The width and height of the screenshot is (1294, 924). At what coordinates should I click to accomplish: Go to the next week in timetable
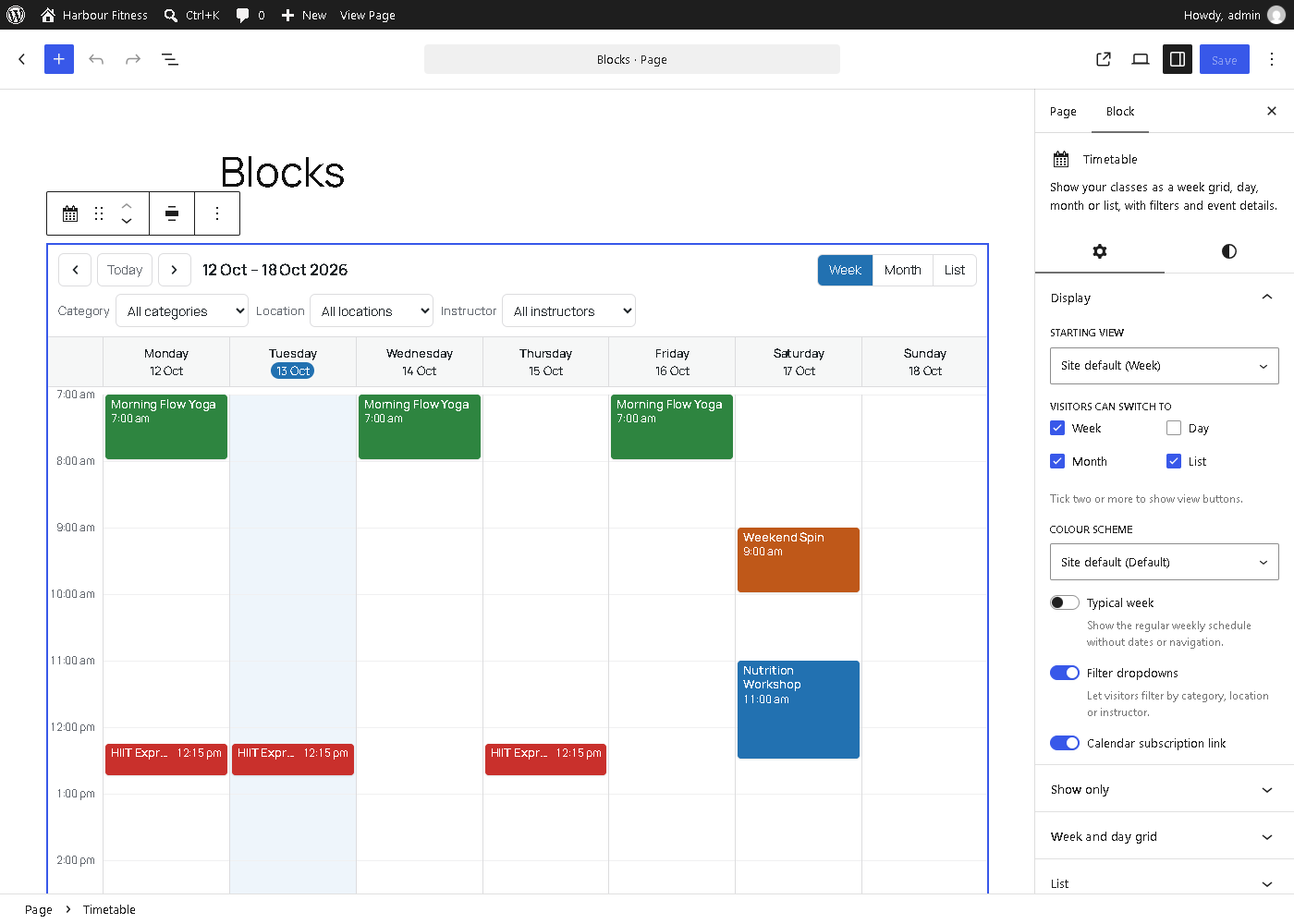click(175, 270)
